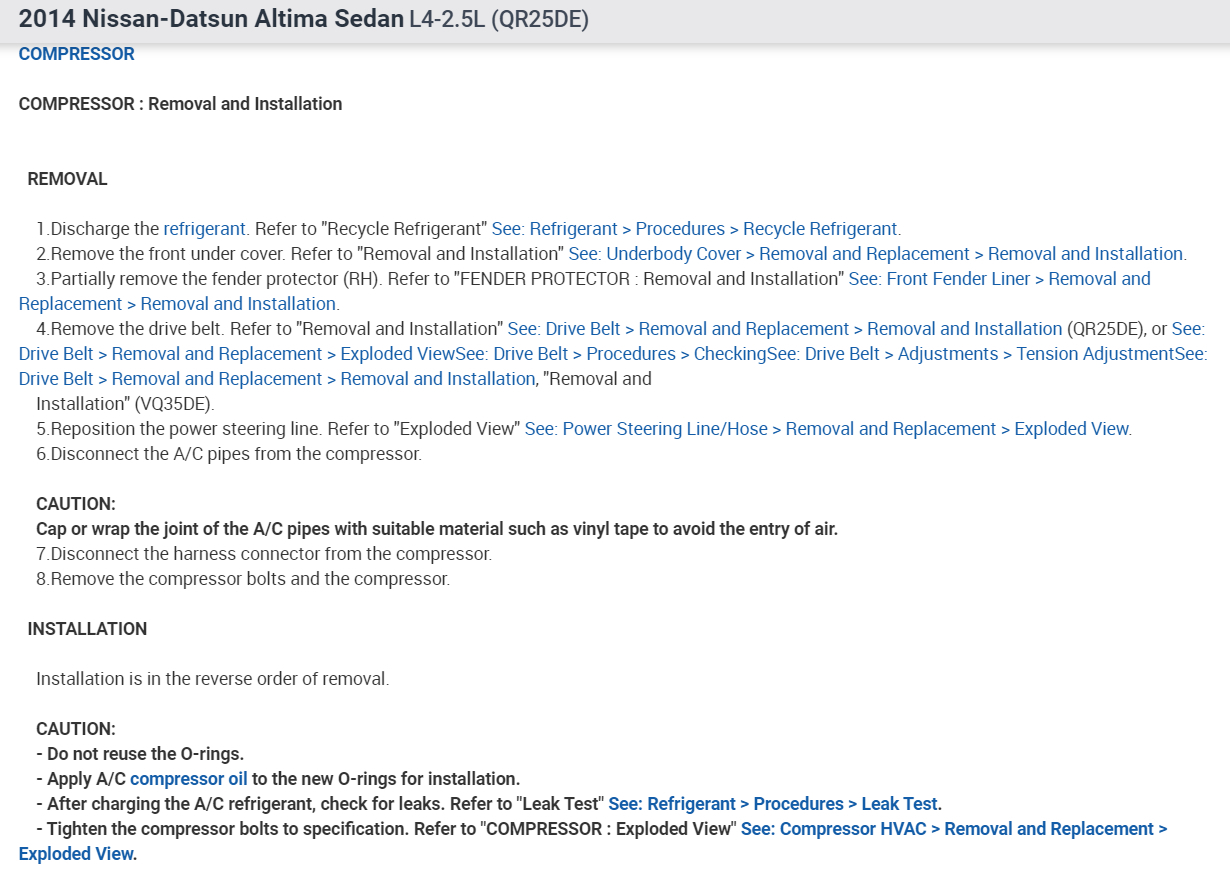The image size is (1230, 895).
Task: Open the Recycle Refrigerant procedure link
Action: (x=695, y=229)
